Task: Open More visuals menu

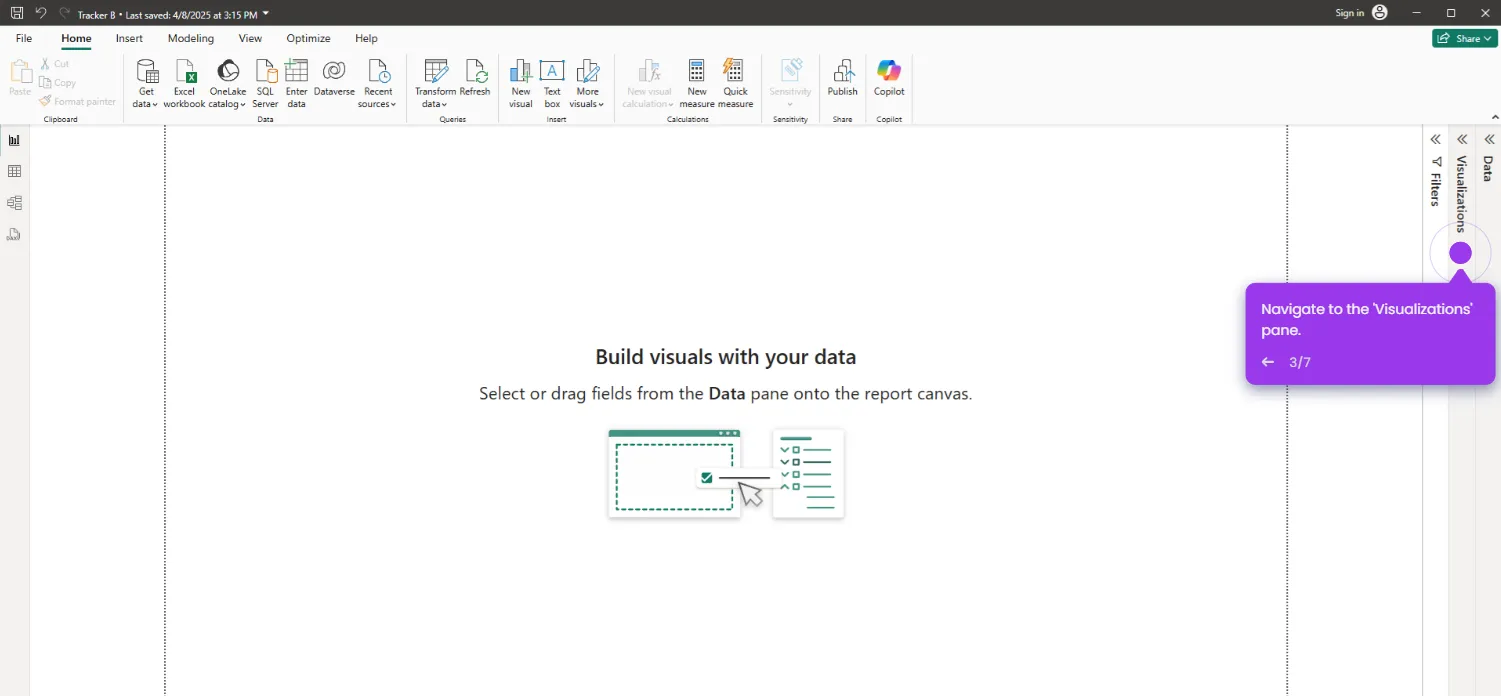Action: click(587, 84)
